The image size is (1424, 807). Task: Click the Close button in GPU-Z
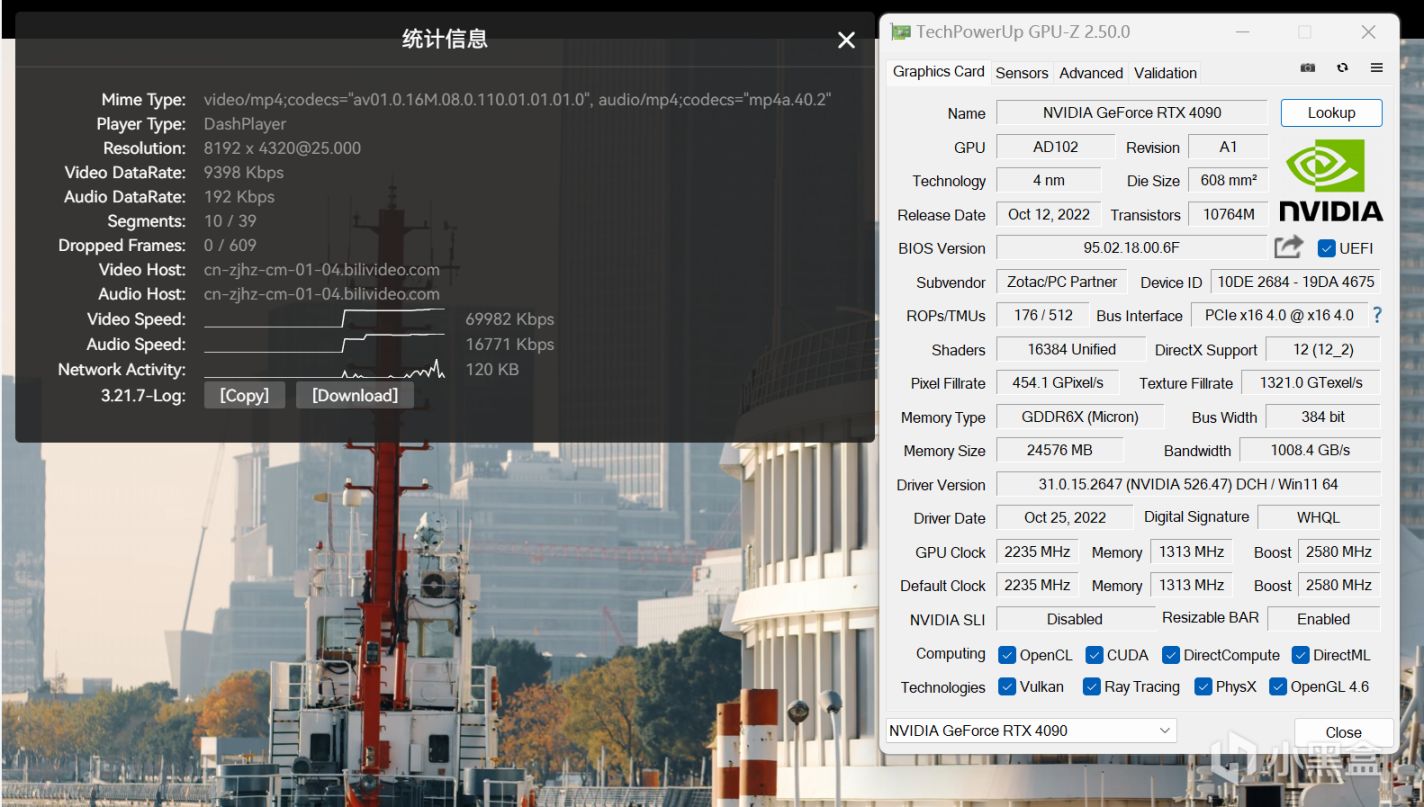click(x=1343, y=732)
